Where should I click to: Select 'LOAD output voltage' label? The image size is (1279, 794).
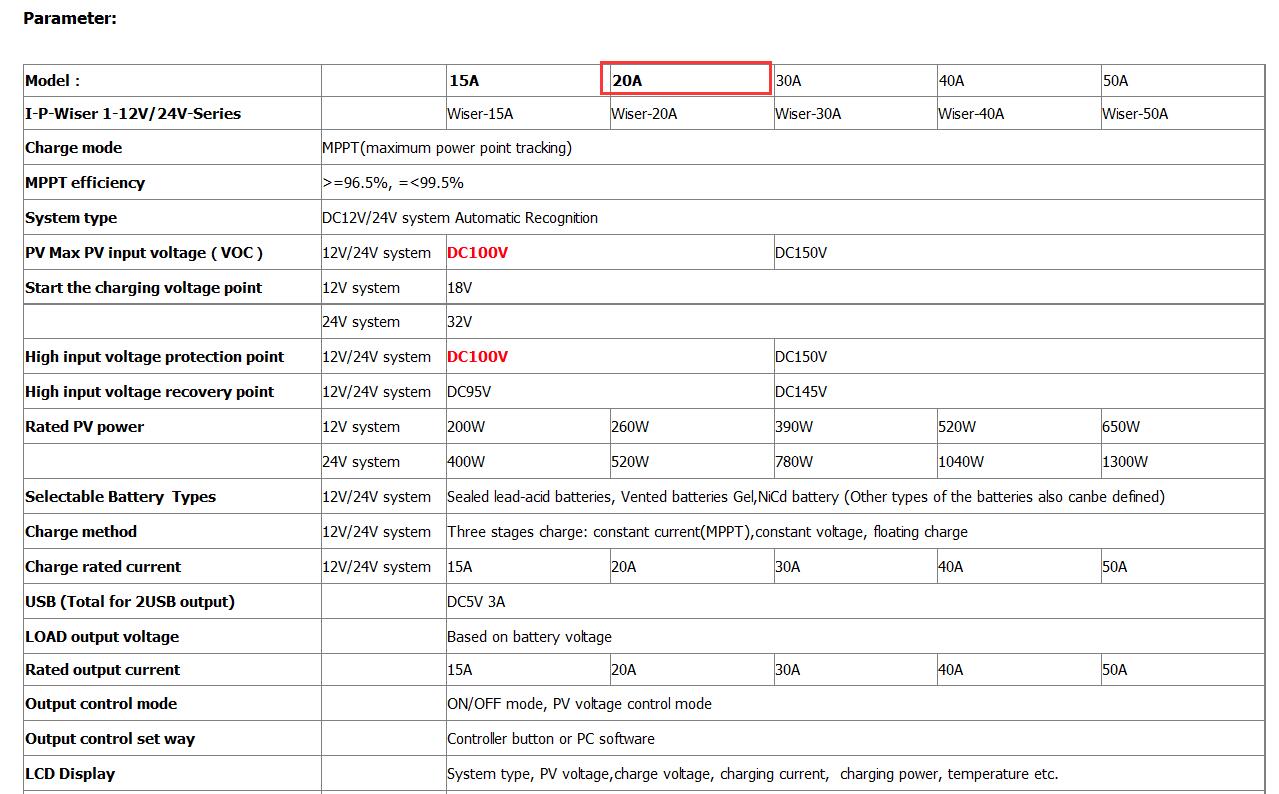click(x=102, y=637)
